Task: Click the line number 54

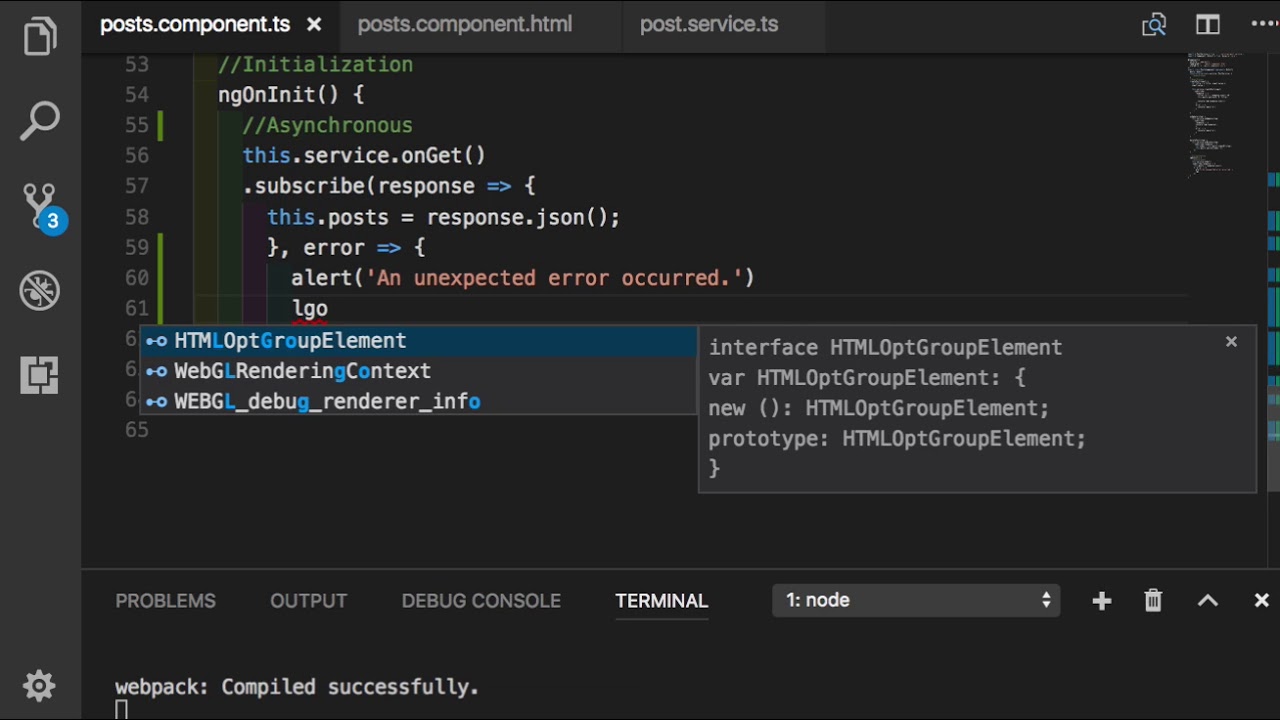Action: (137, 95)
